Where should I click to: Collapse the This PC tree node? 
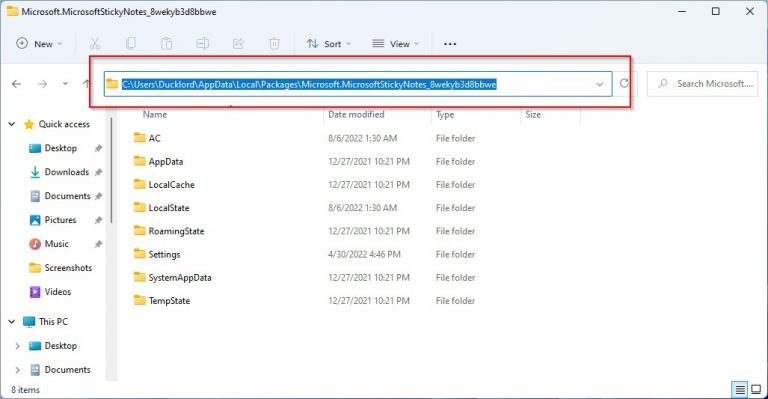pos(12,322)
